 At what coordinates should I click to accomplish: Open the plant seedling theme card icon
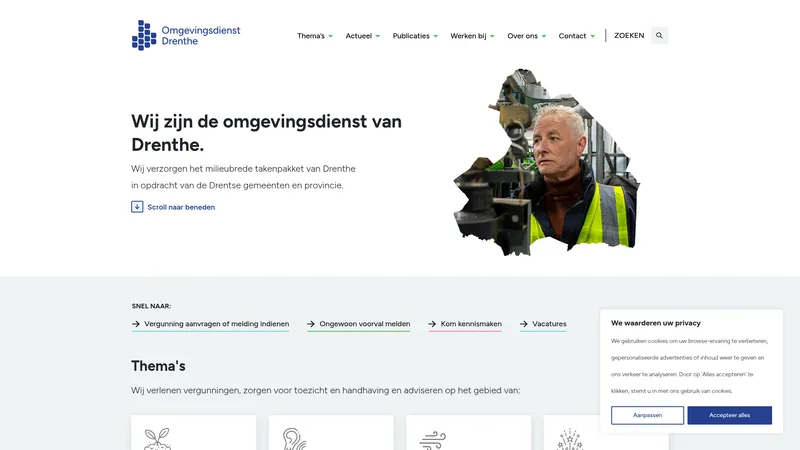point(157,439)
